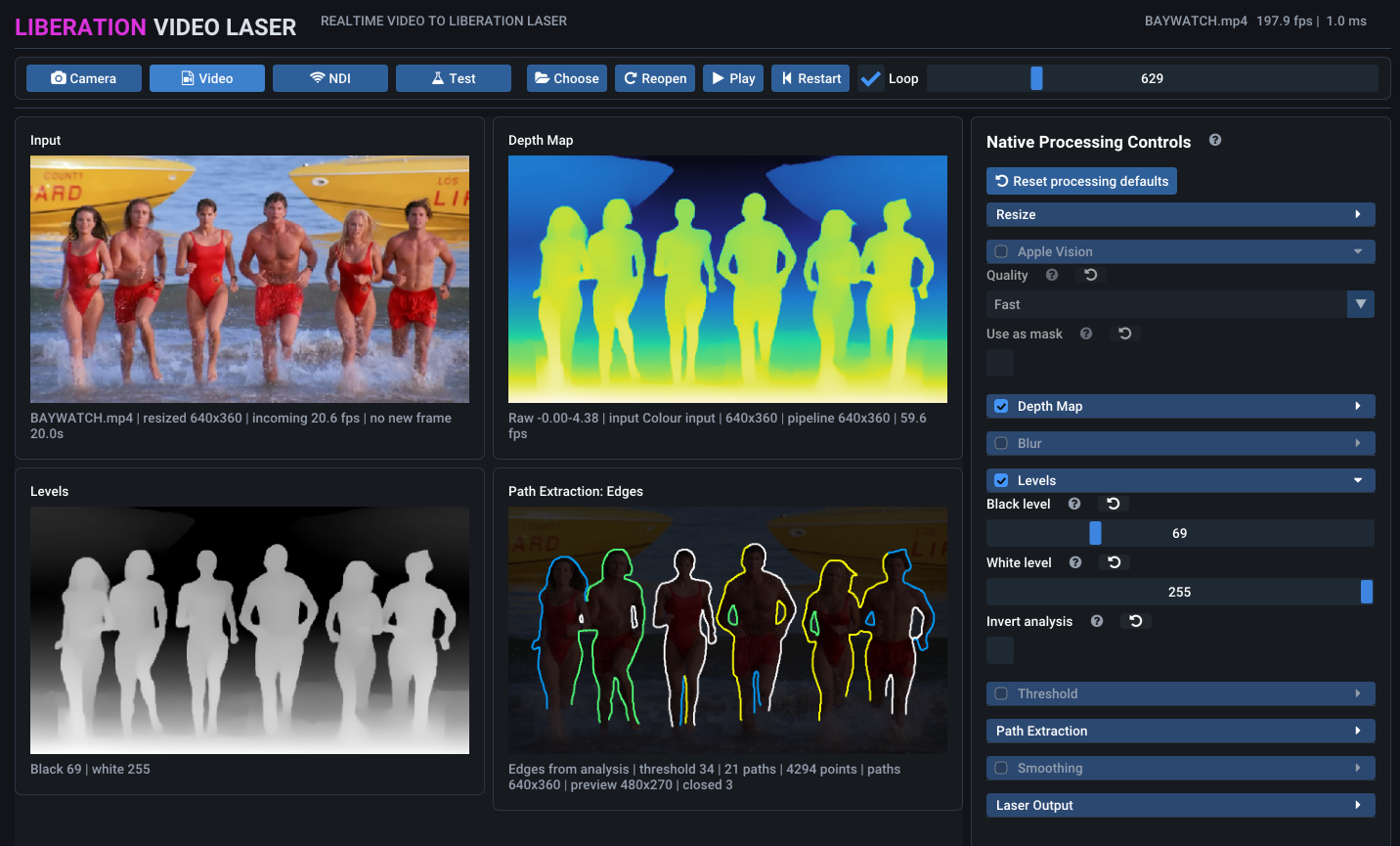Click the White level help icon
1400x846 pixels.
point(1075,562)
